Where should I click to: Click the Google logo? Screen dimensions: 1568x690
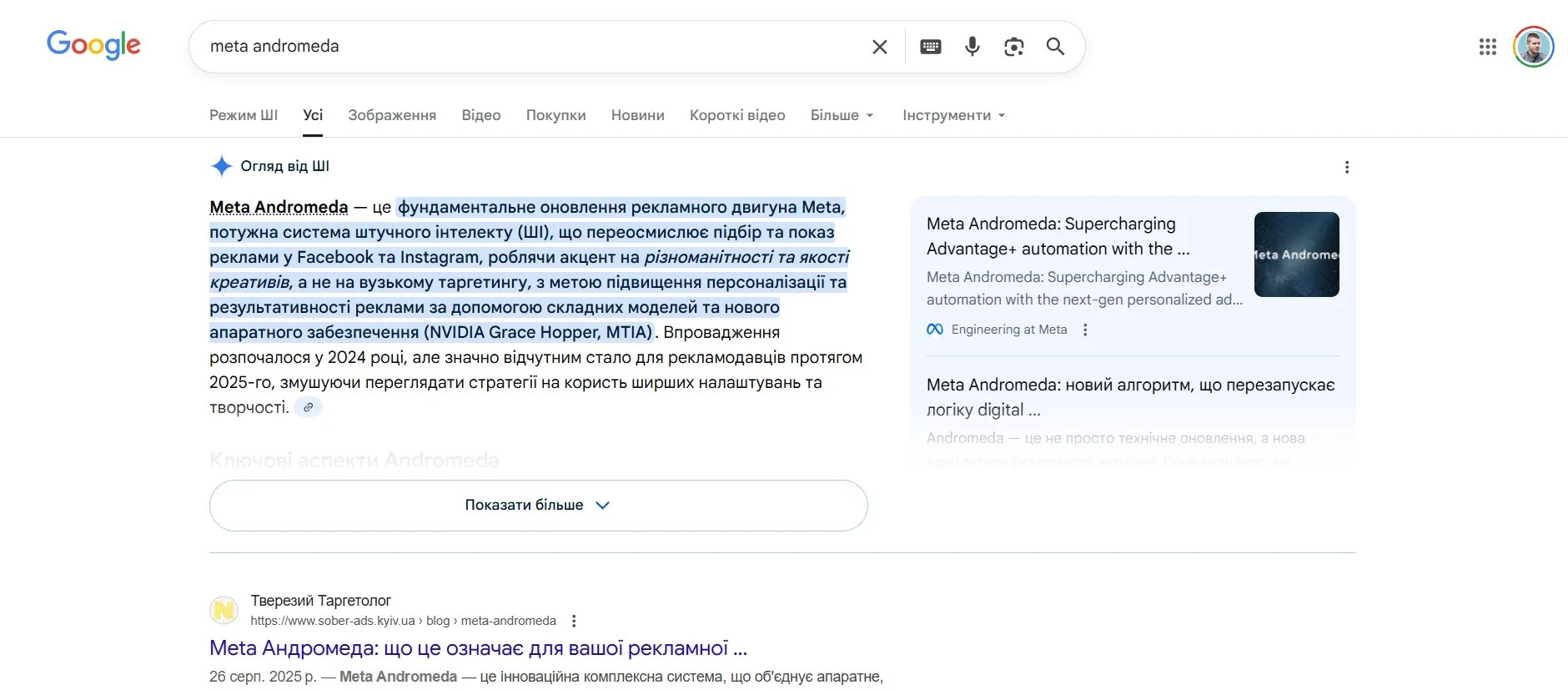(x=93, y=45)
